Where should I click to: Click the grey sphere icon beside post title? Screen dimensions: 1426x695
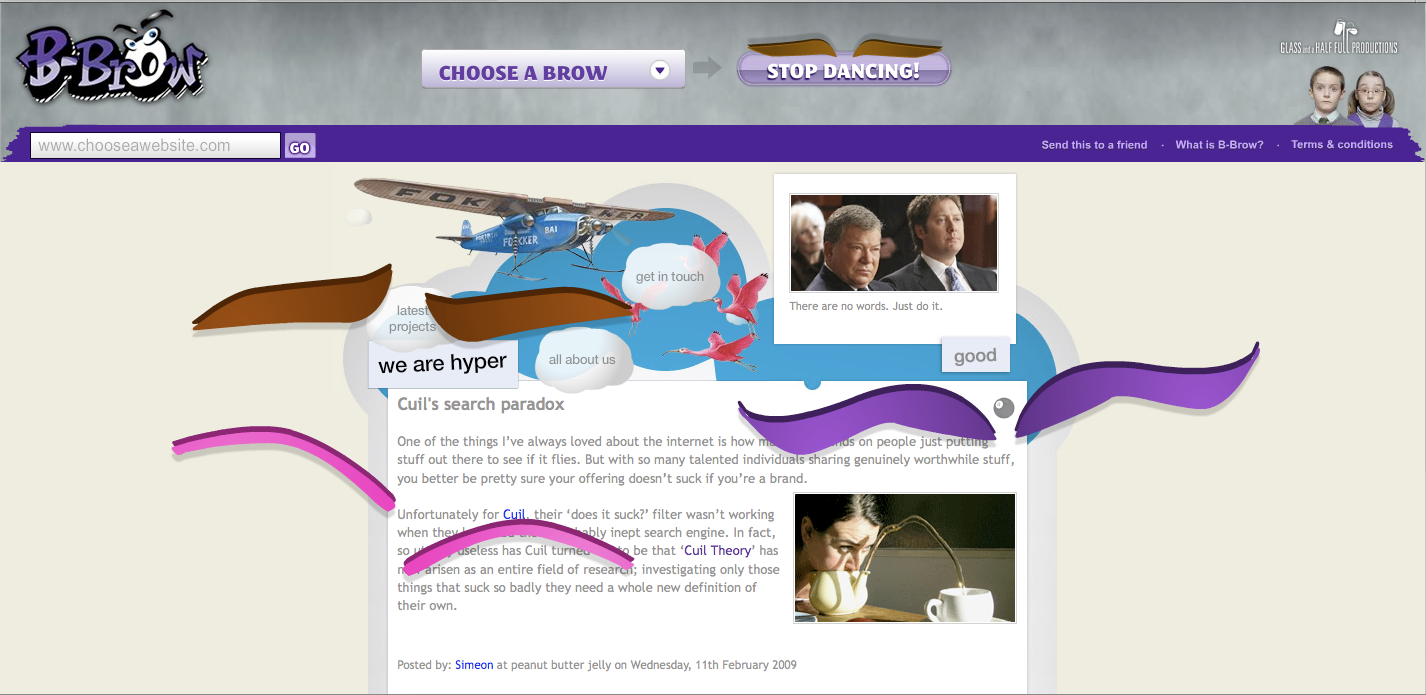click(x=1004, y=407)
